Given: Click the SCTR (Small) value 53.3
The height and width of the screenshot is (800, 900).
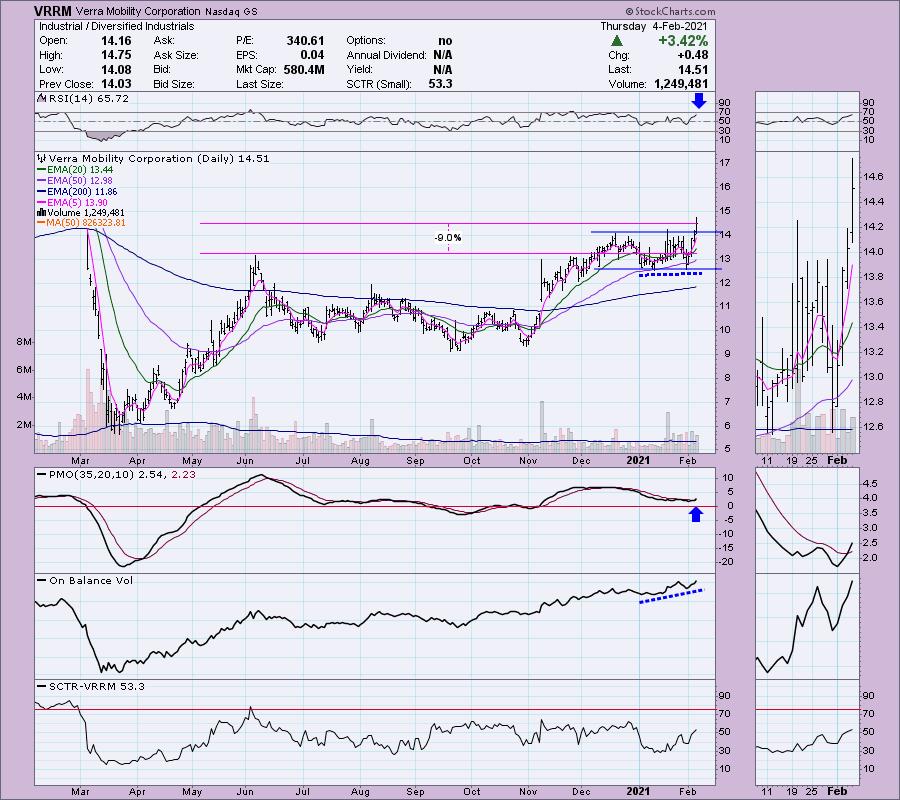Looking at the screenshot, I should 440,84.
